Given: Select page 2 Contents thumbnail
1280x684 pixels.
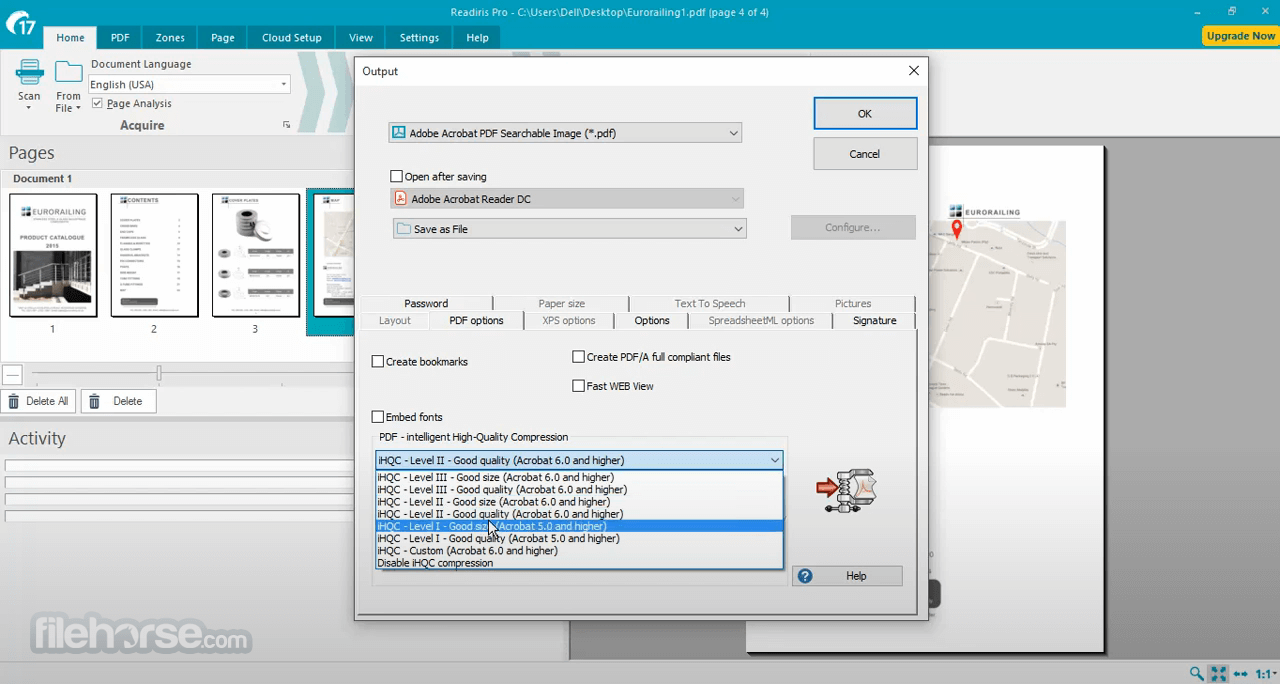Looking at the screenshot, I should tap(154, 255).
